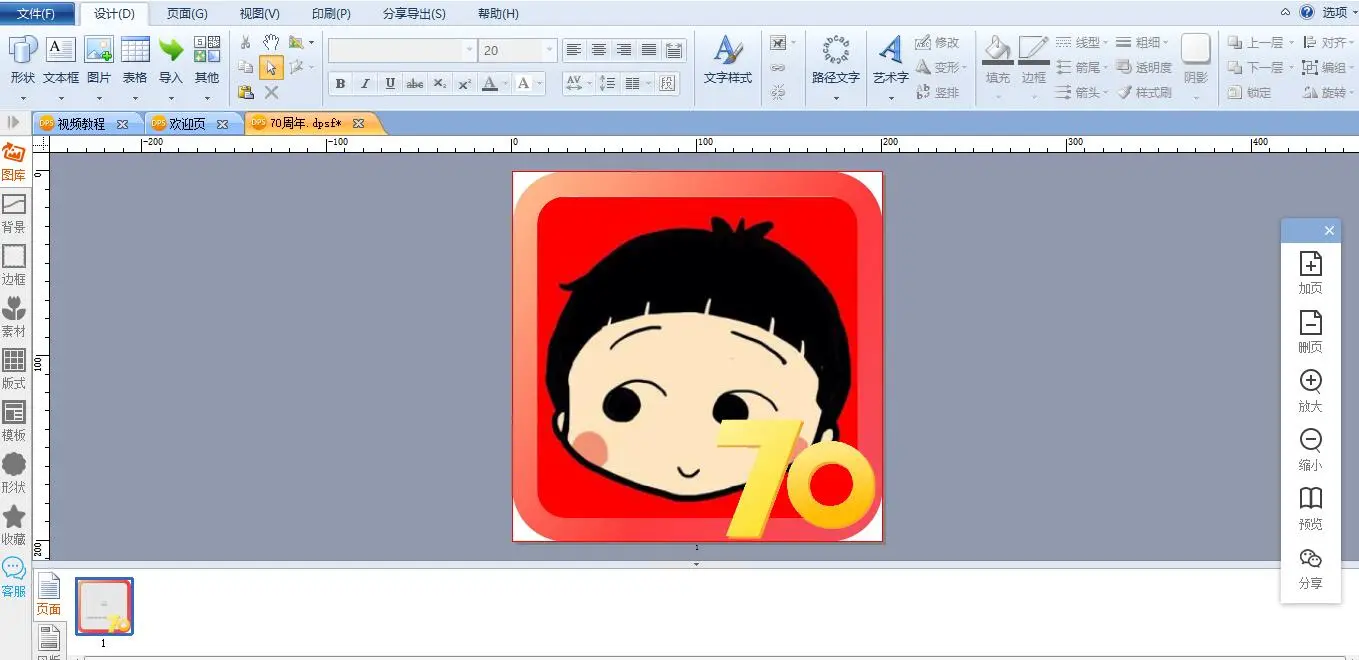Open the 素材 materials sidebar panel
1359x660 pixels.
coord(14,317)
